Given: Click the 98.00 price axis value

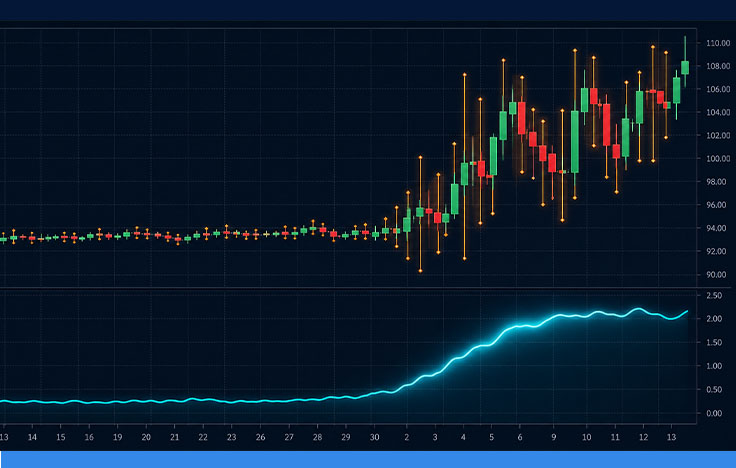Looking at the screenshot, I should click(718, 182).
